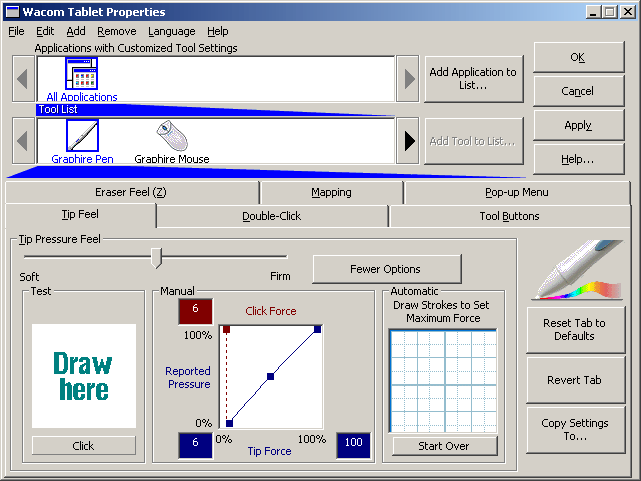Open the Help menu
The image size is (641, 481).
click(217, 31)
